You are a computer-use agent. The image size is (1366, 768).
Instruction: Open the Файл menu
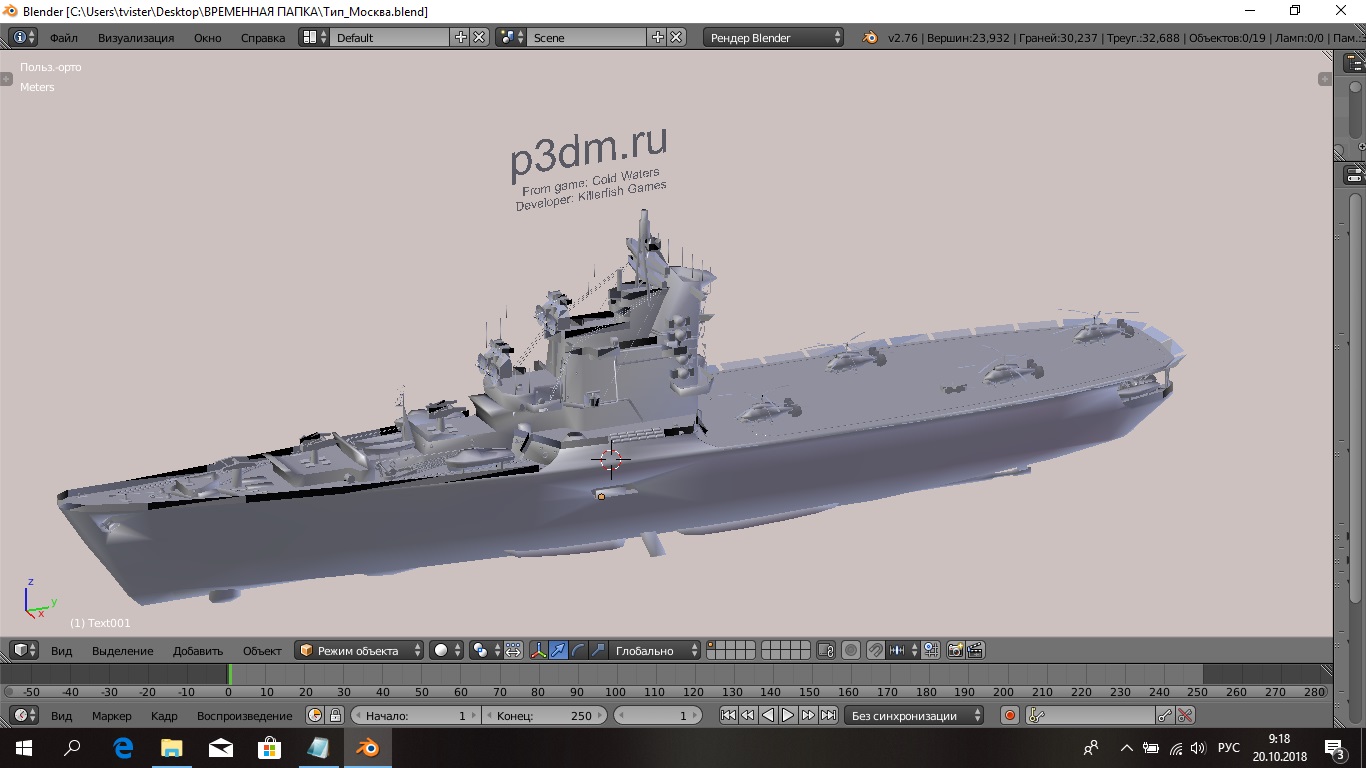[x=64, y=38]
